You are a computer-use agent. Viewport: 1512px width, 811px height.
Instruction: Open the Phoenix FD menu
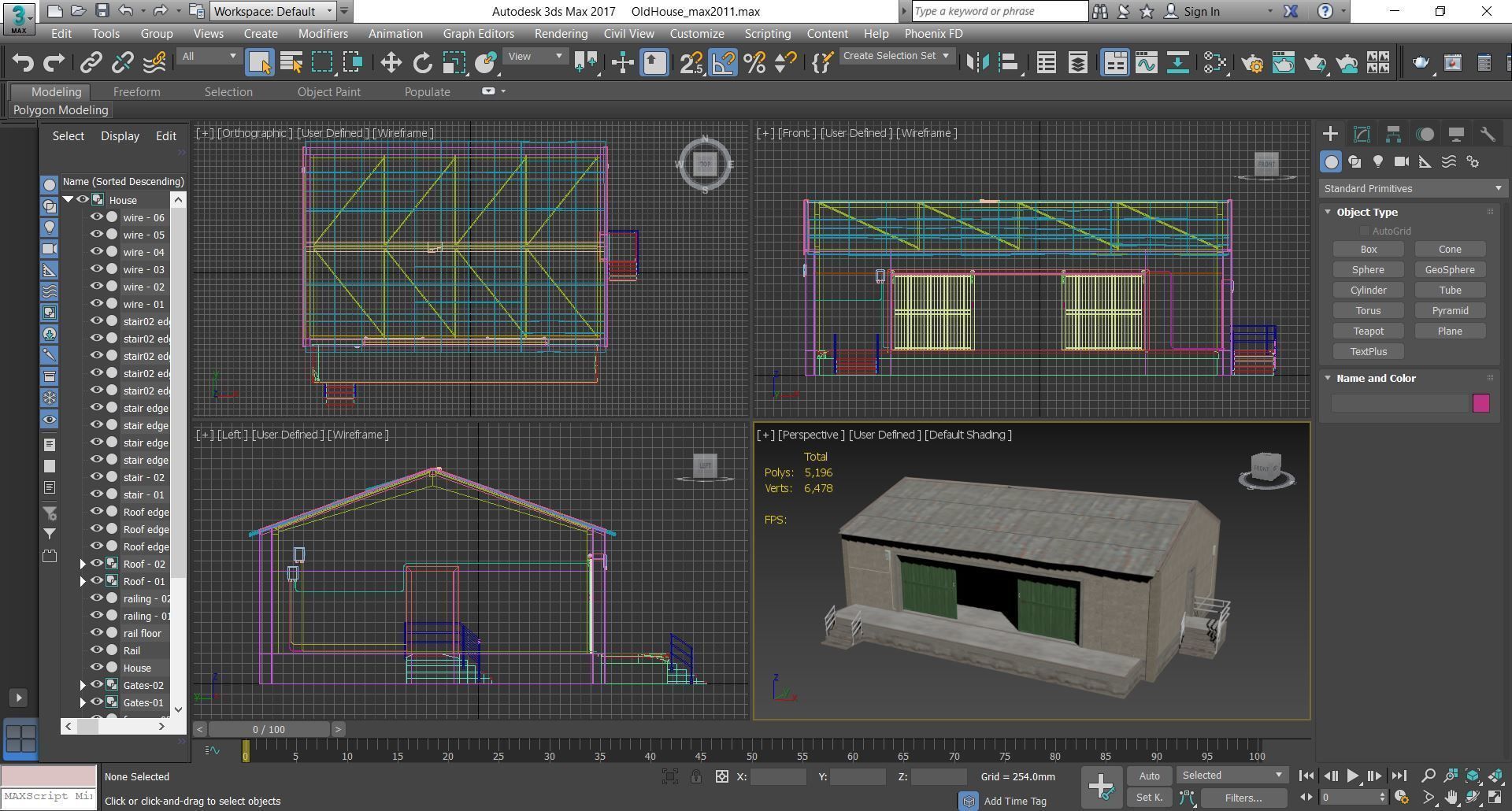tap(933, 33)
